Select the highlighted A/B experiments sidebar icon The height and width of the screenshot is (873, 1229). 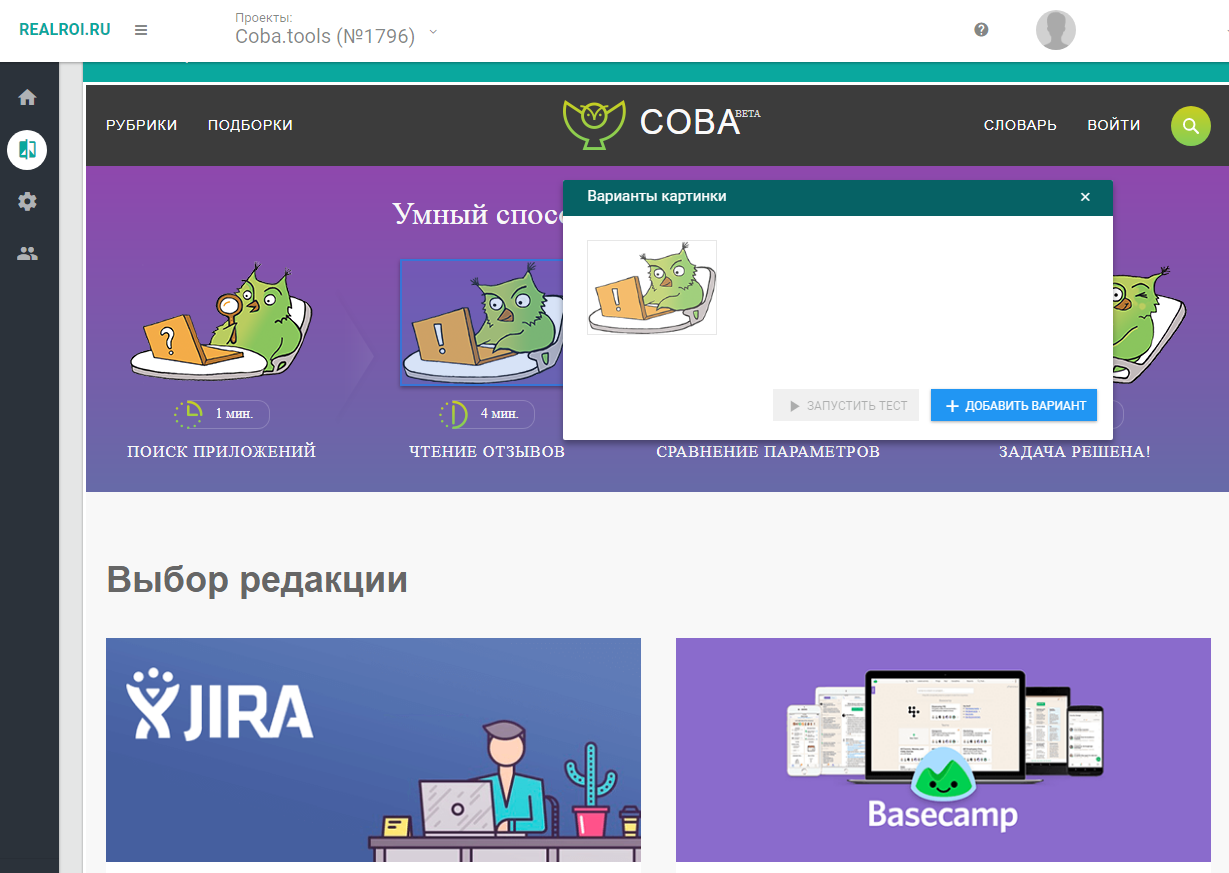coord(27,150)
